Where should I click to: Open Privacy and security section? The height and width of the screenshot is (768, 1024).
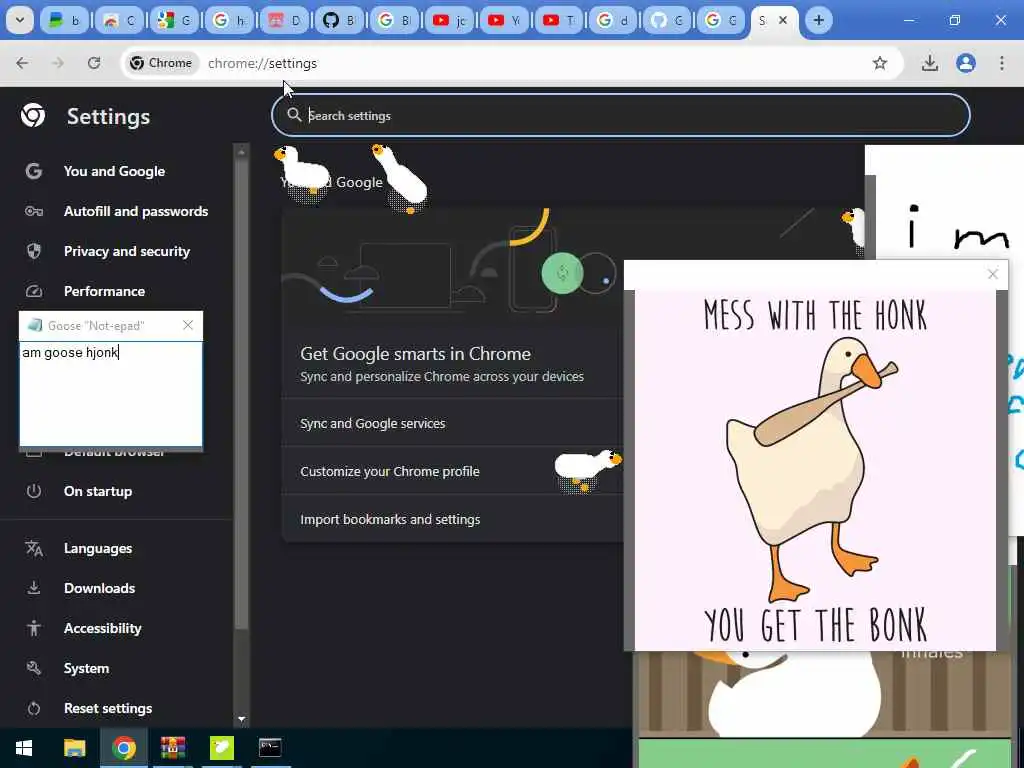coord(127,251)
